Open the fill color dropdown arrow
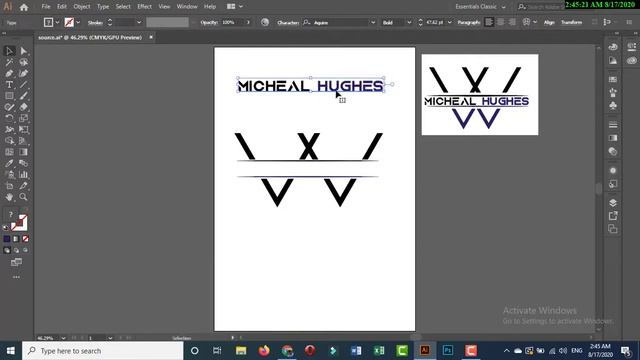The width and height of the screenshot is (640, 360). (x=57, y=22)
